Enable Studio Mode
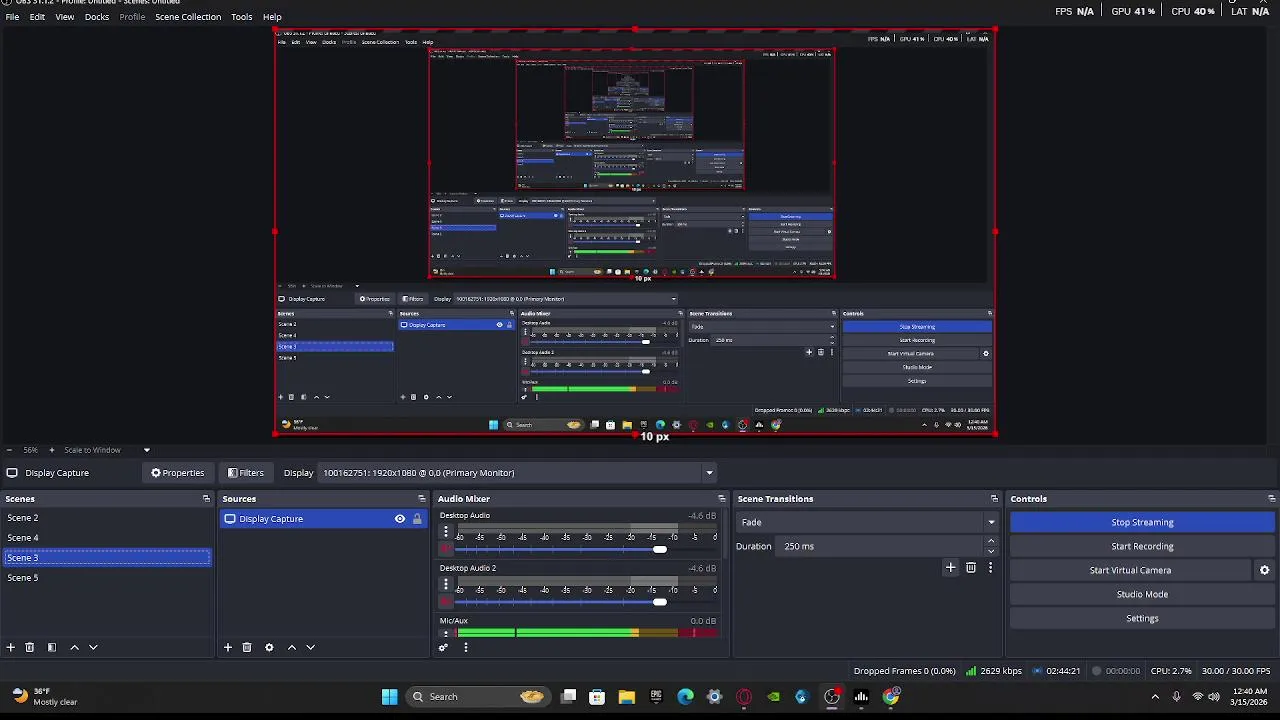 coord(1142,594)
